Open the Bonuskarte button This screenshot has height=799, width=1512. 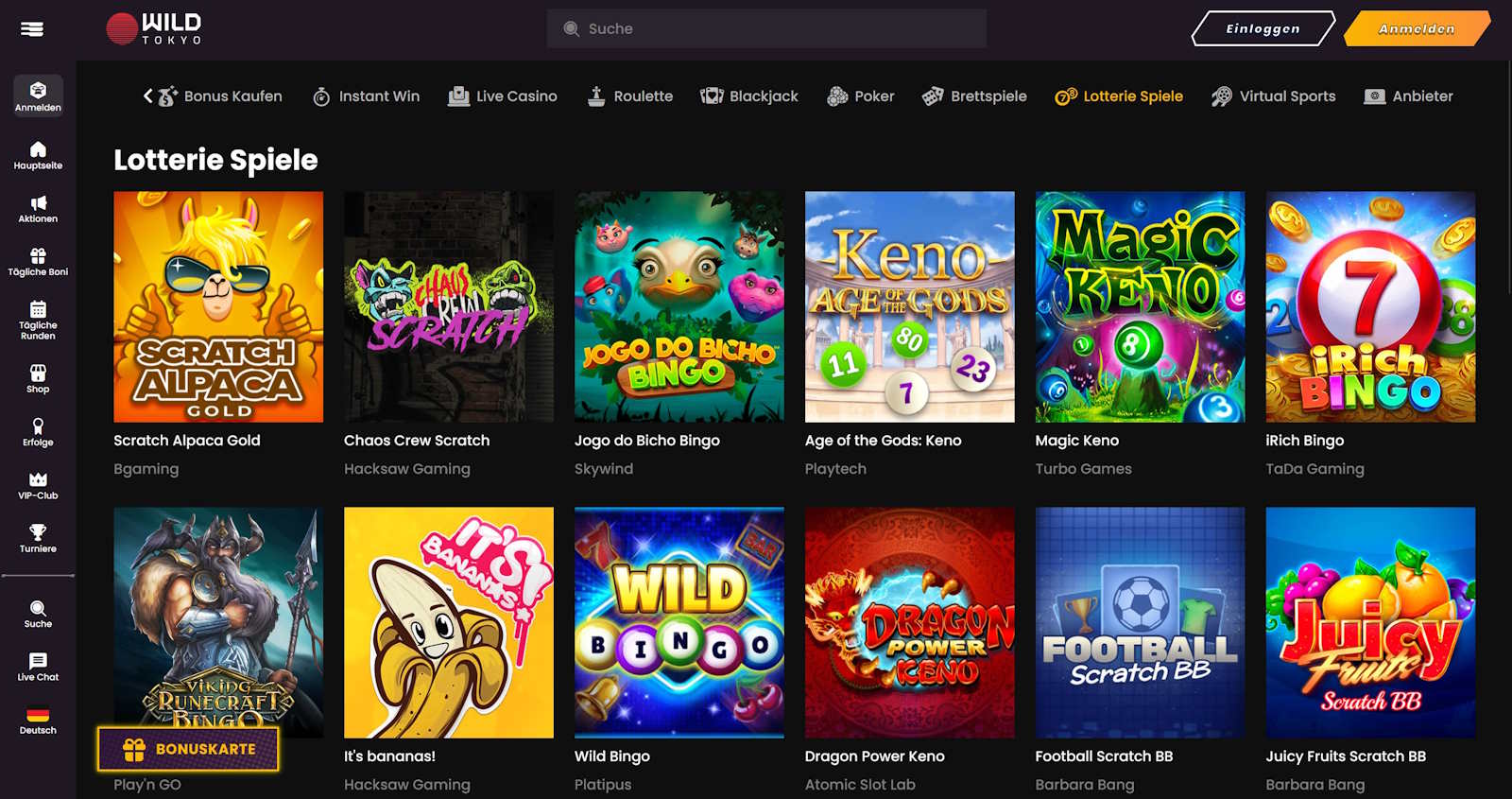pyautogui.click(x=188, y=749)
